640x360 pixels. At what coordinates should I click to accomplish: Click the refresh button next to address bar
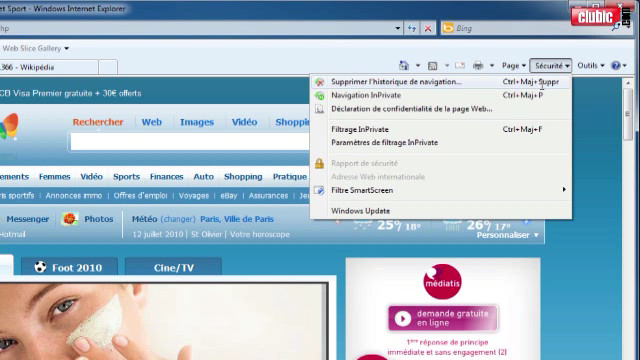(412, 28)
